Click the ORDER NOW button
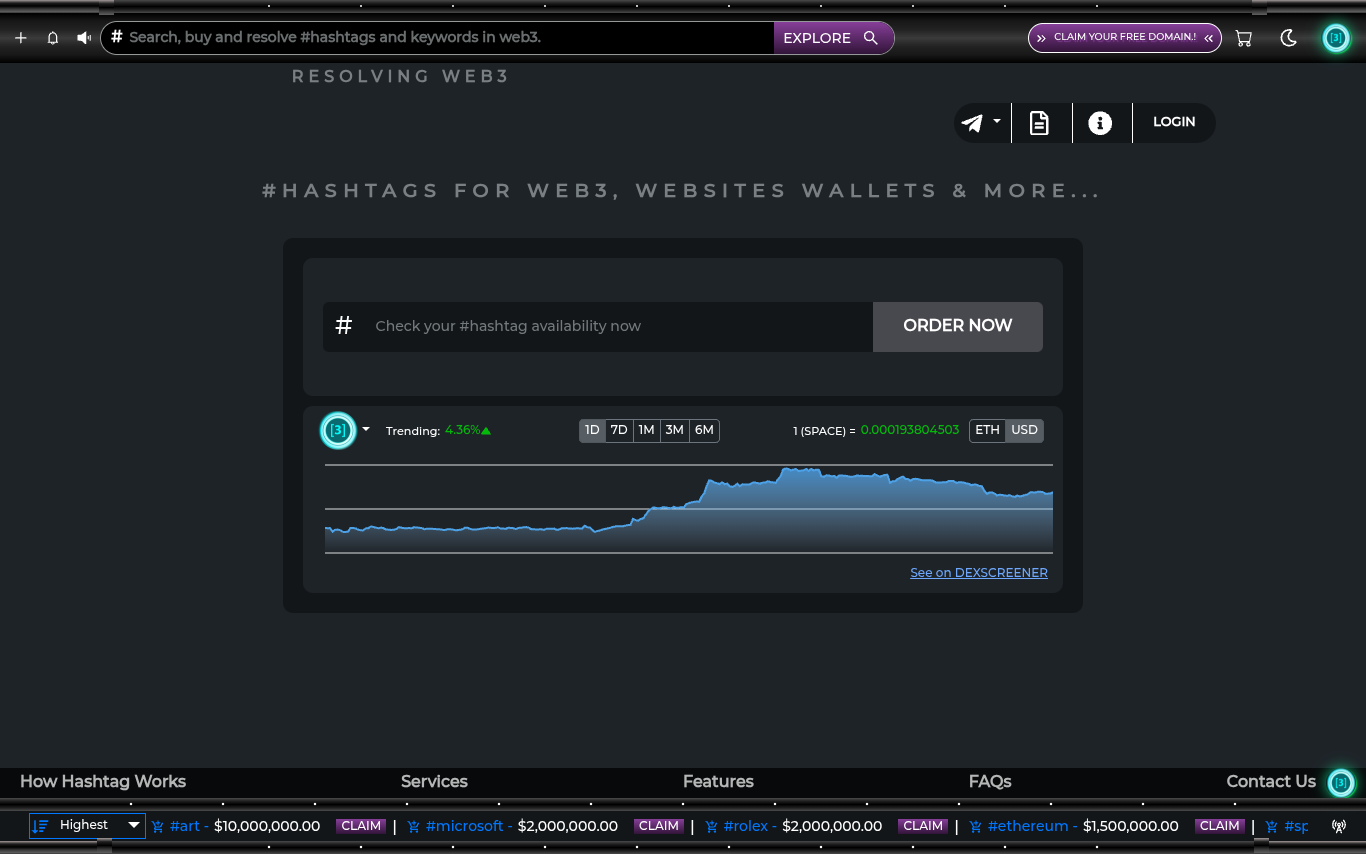 (958, 326)
